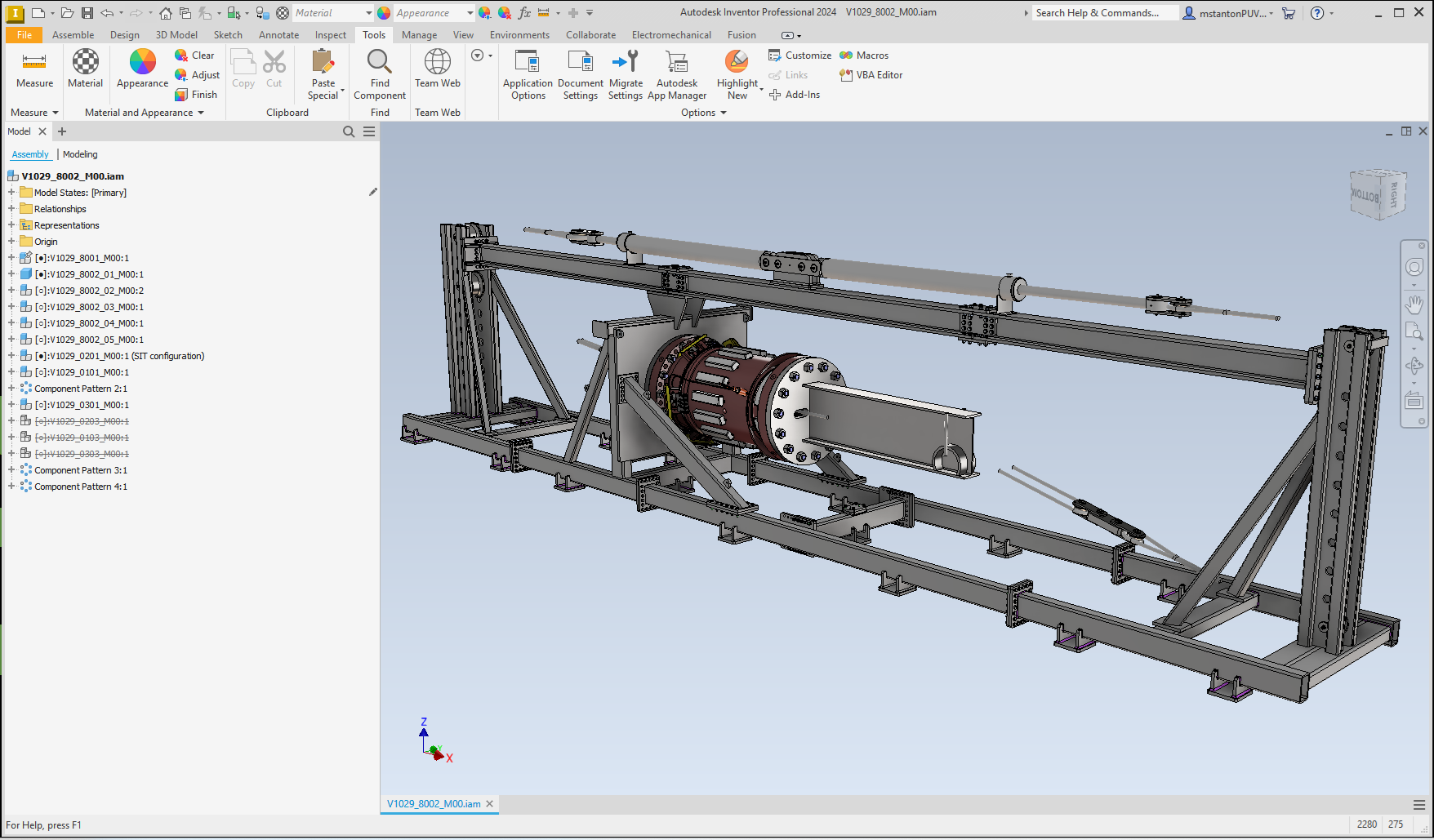Click the Undo arrow
Screen dimensions: 1434x840
tap(107, 13)
